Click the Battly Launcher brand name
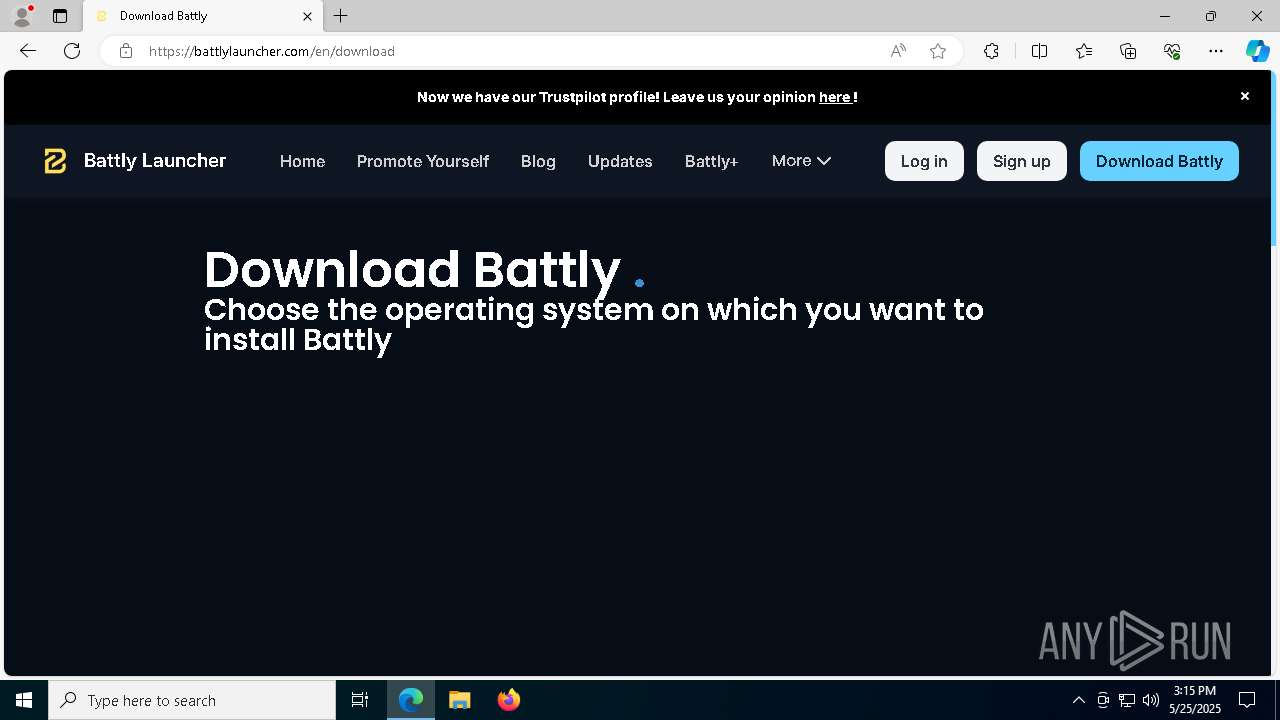Image resolution: width=1280 pixels, height=720 pixels. 155,161
